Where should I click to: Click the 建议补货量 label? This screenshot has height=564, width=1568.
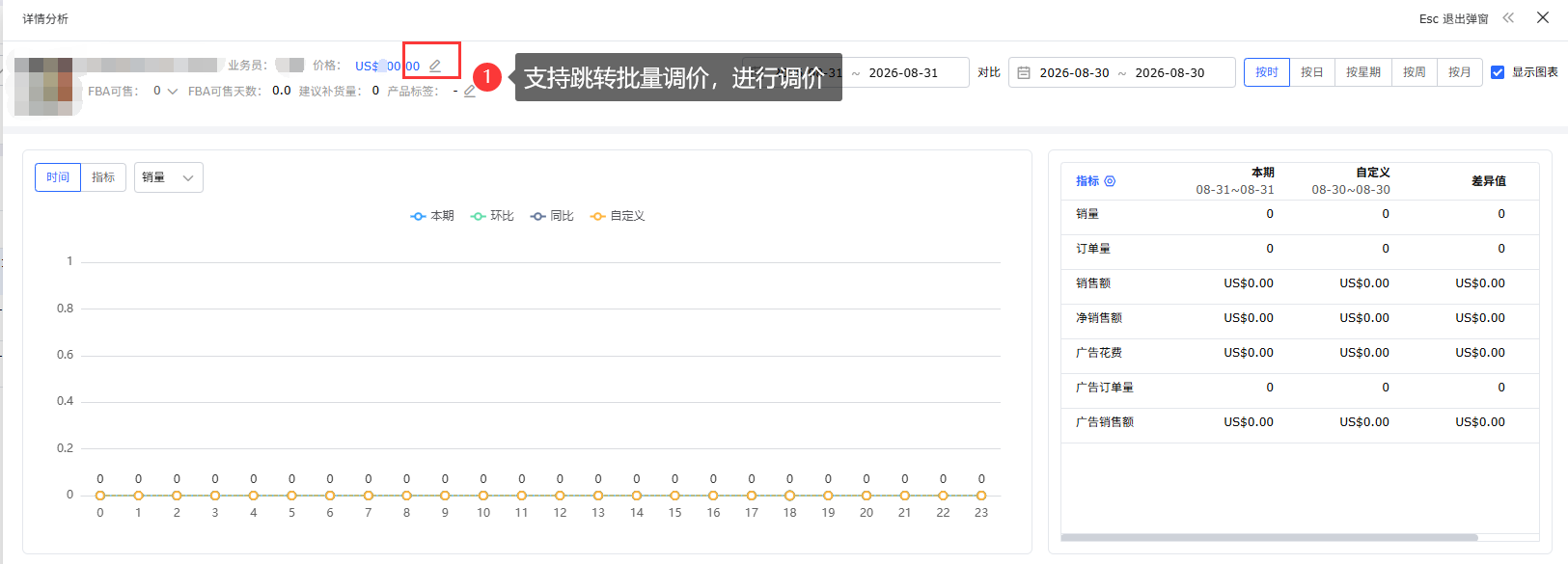pyautogui.click(x=330, y=92)
